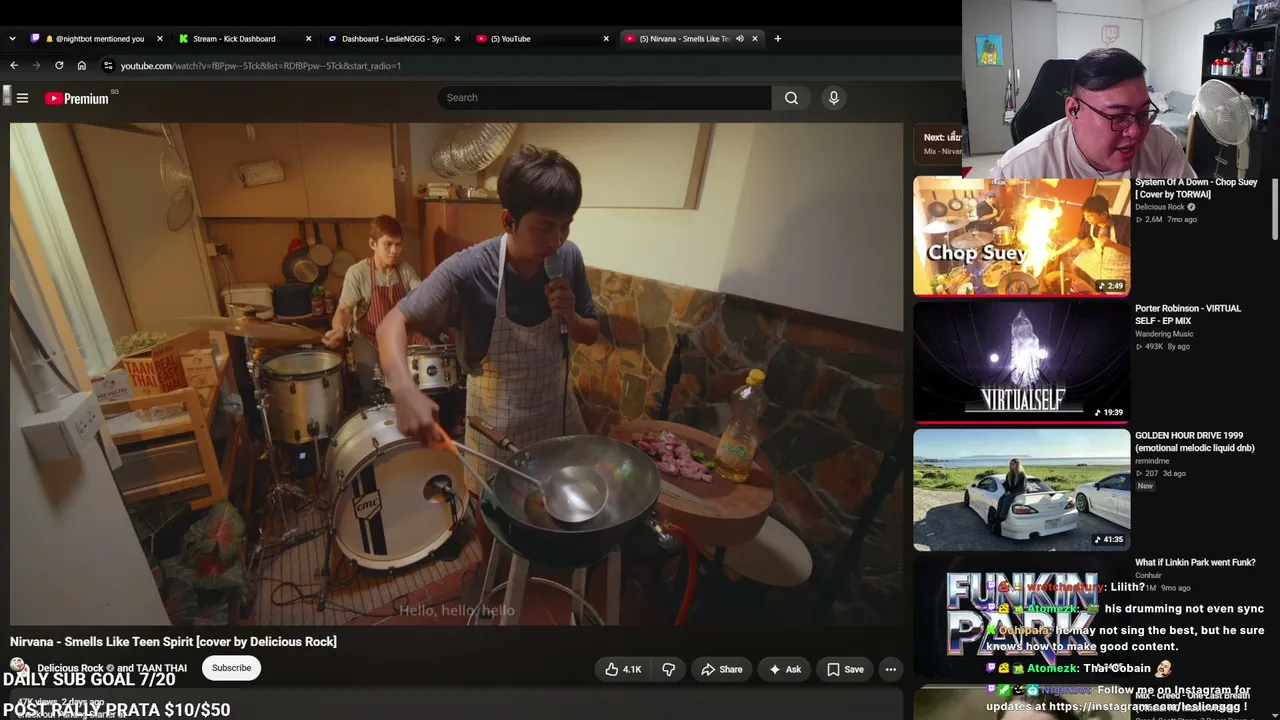Submit search with the magnifier button
The height and width of the screenshot is (720, 1280).
[x=791, y=98]
